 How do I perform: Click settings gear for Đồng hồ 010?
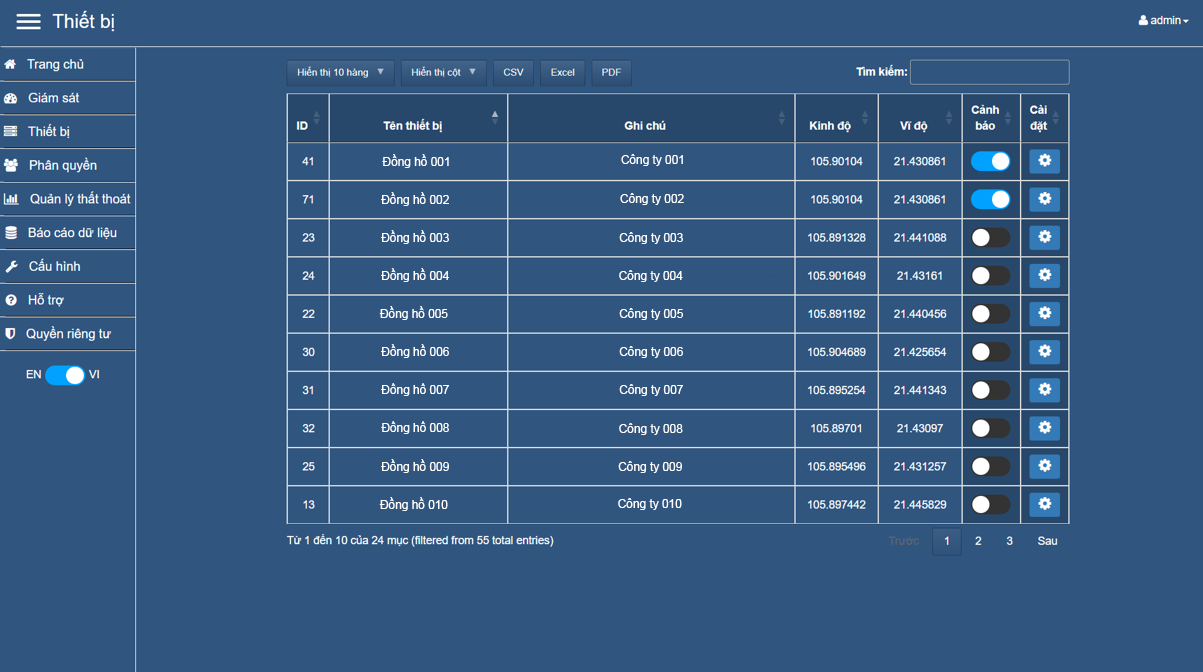(x=1044, y=504)
